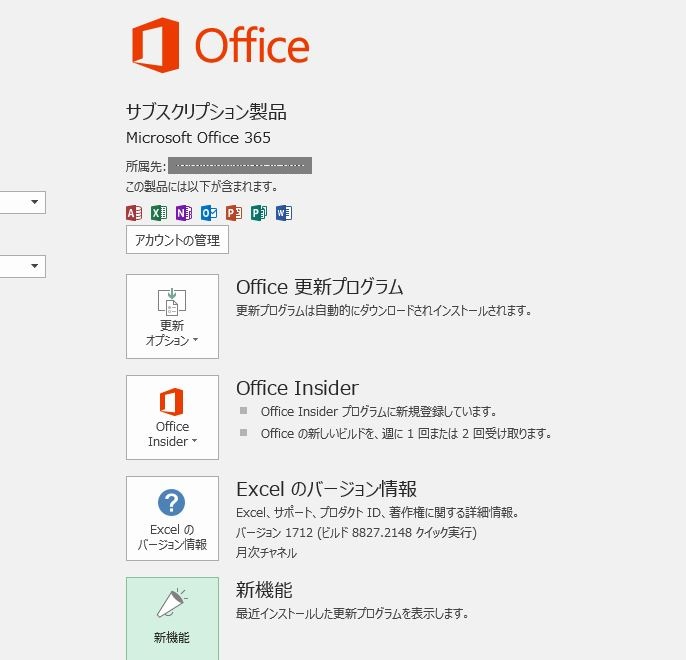Viewport: 686px width, 660px height.
Task: Click the サブスクリプション製品 heading
Action: point(206,112)
